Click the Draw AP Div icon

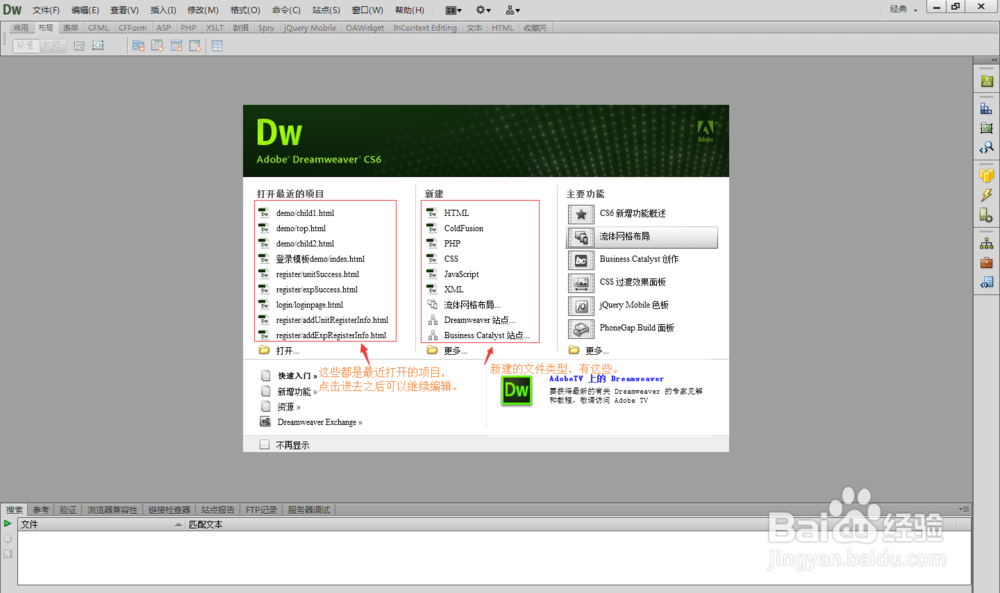point(98,46)
